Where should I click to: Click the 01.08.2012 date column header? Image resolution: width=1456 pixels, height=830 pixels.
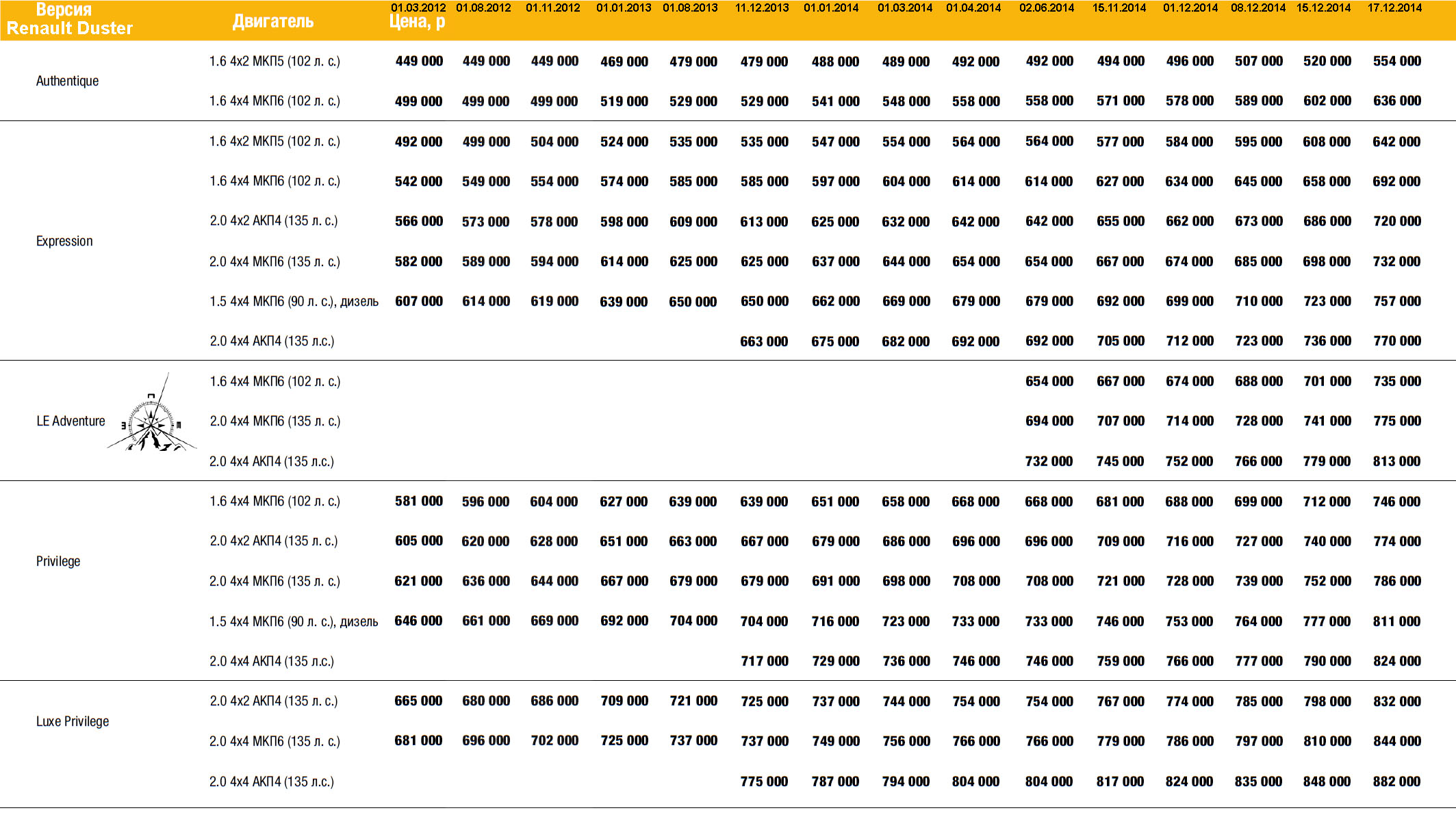pyautogui.click(x=483, y=8)
